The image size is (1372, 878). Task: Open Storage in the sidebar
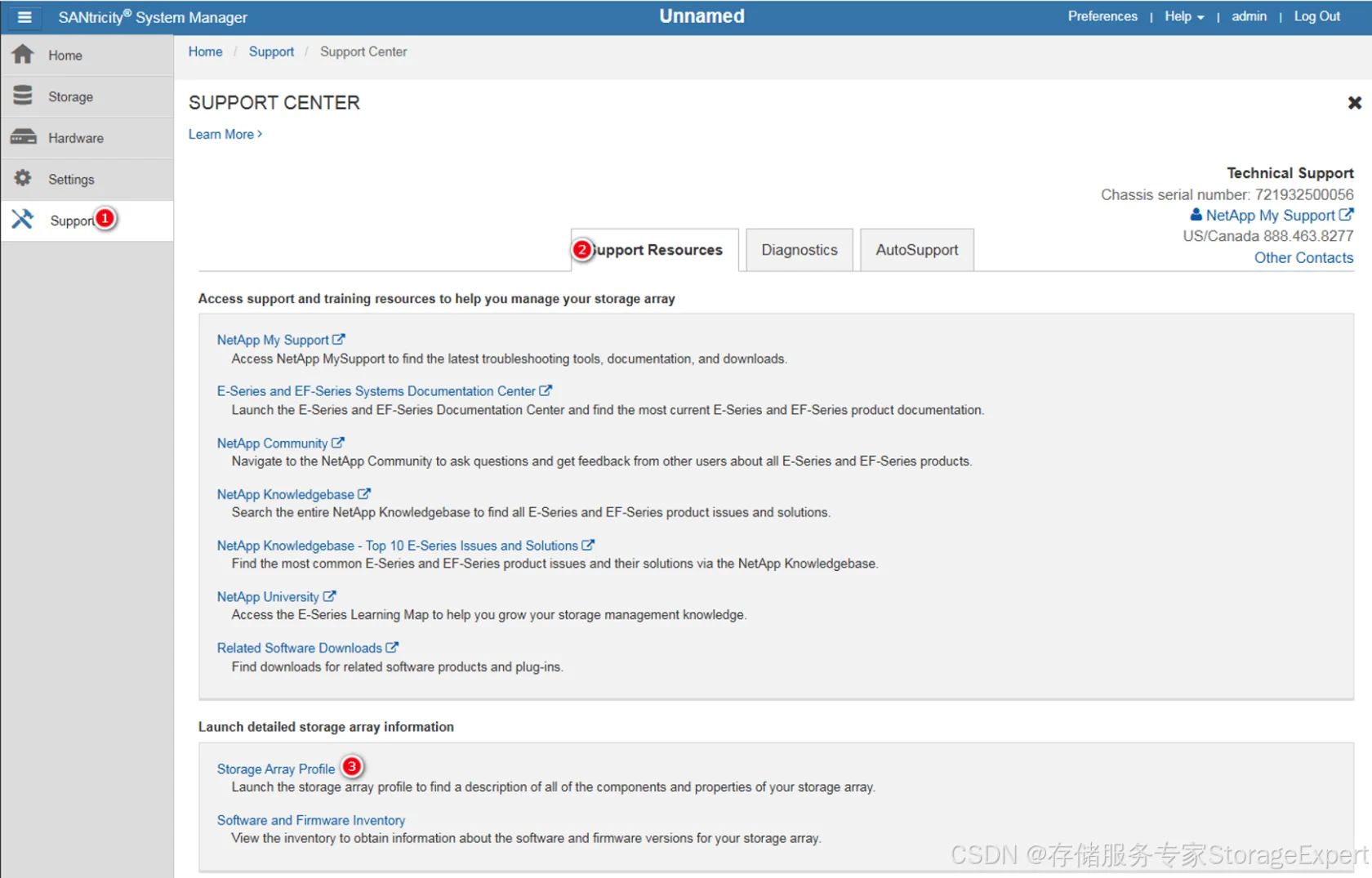87,96
